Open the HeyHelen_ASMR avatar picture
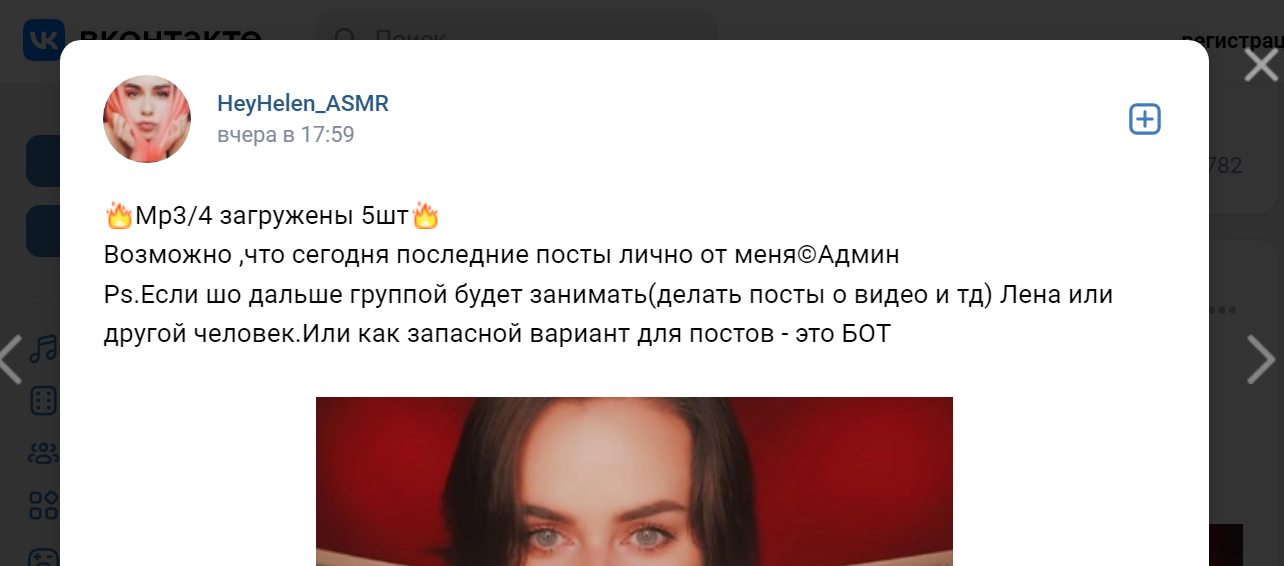Image resolution: width=1284 pixels, height=566 pixels. click(147, 119)
